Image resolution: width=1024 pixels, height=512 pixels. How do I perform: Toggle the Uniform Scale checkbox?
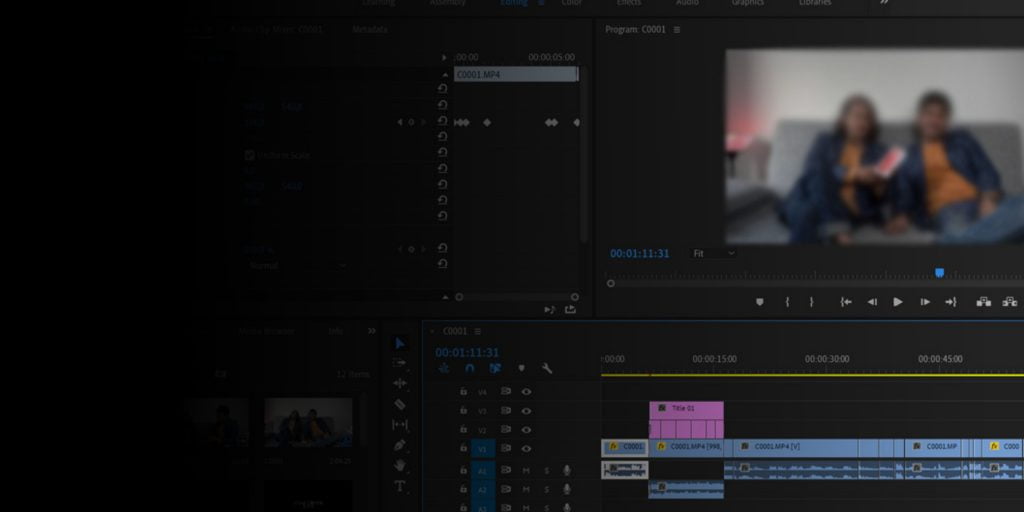click(250, 155)
